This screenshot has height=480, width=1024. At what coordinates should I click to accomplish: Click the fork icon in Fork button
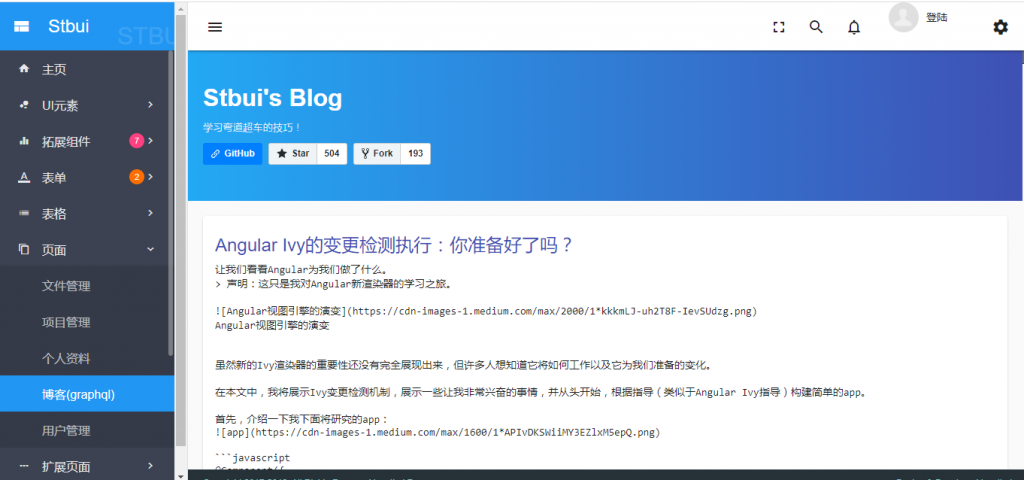click(x=365, y=153)
